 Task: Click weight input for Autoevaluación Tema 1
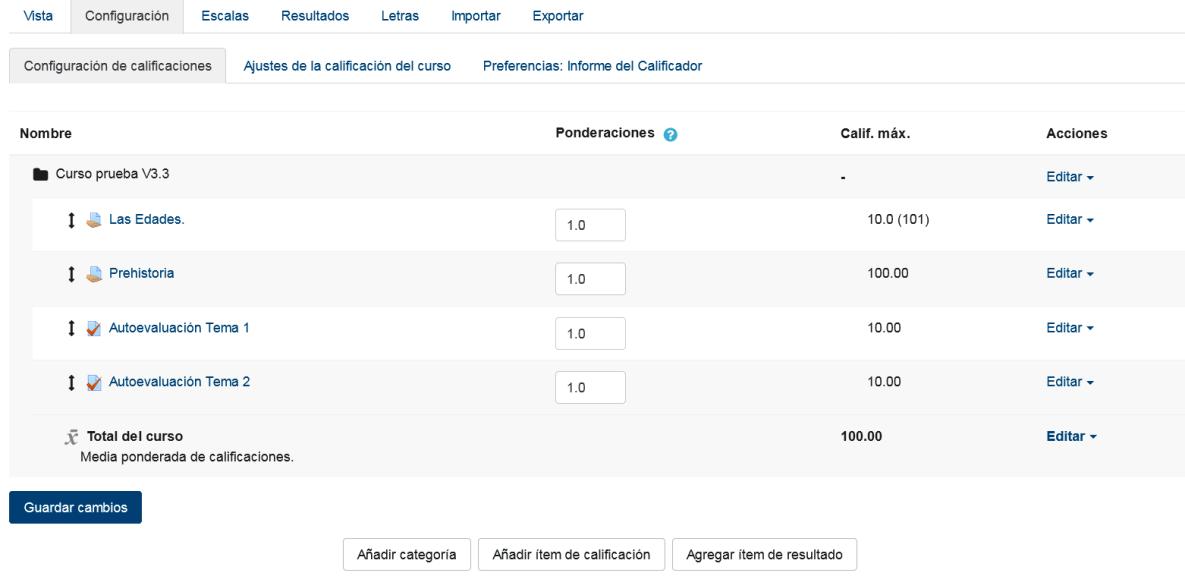[590, 333]
